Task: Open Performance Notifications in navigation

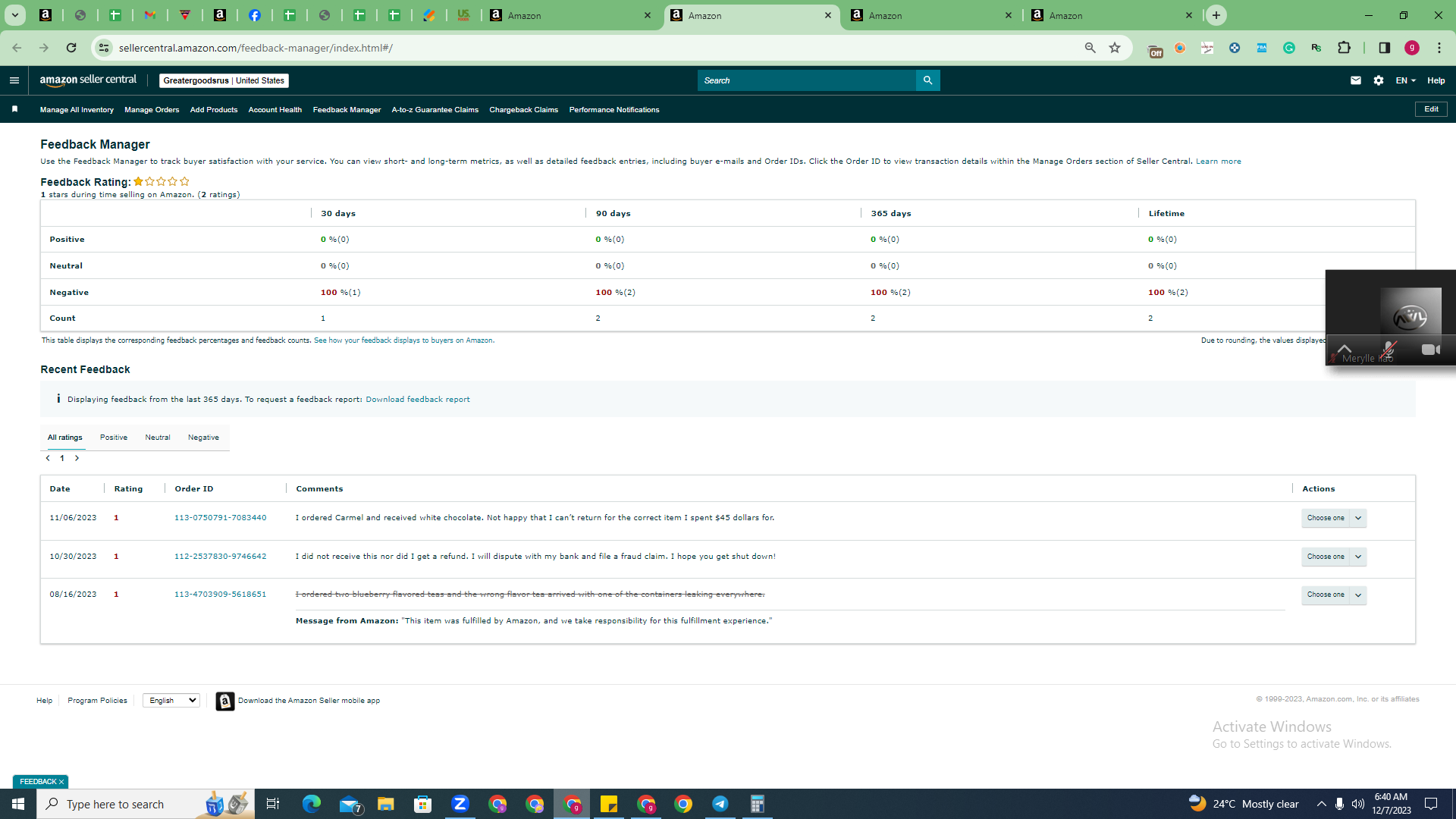Action: (614, 110)
